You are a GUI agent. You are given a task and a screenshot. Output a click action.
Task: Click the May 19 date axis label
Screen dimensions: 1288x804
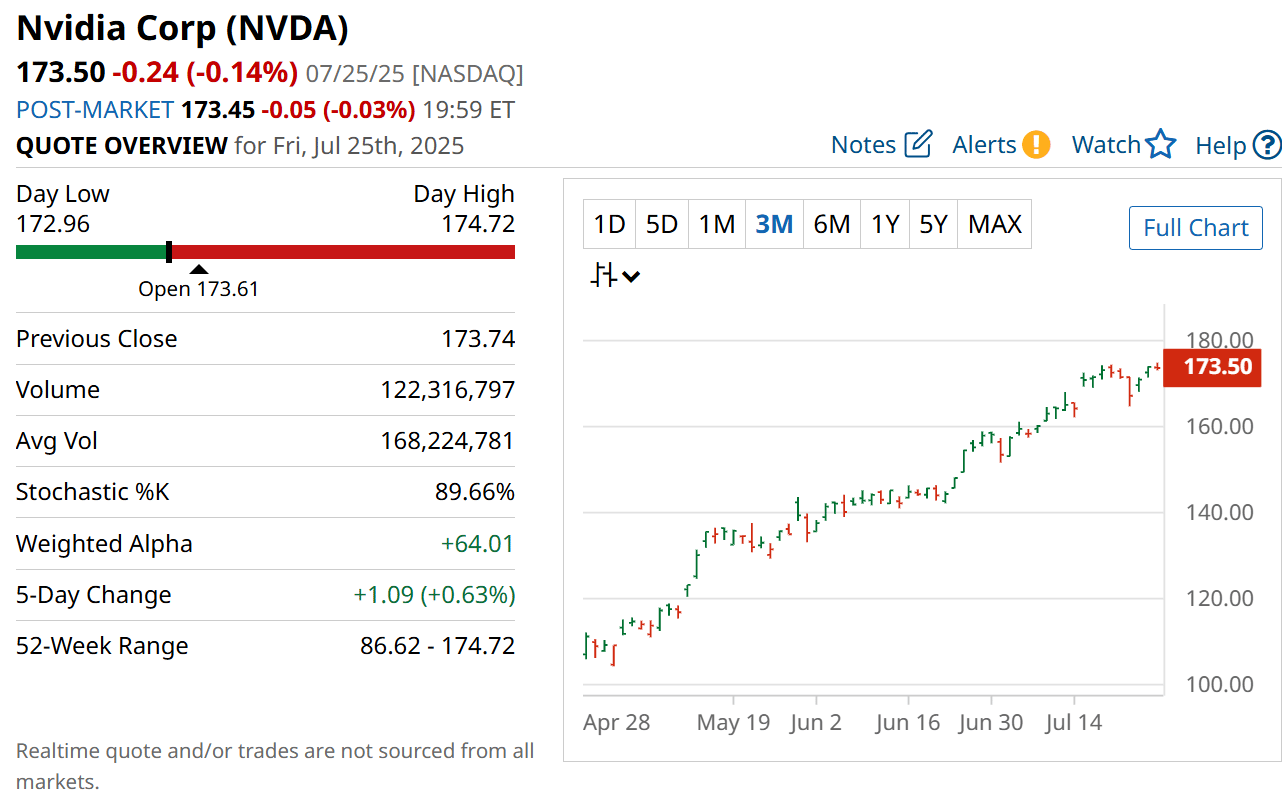pyautogui.click(x=733, y=722)
